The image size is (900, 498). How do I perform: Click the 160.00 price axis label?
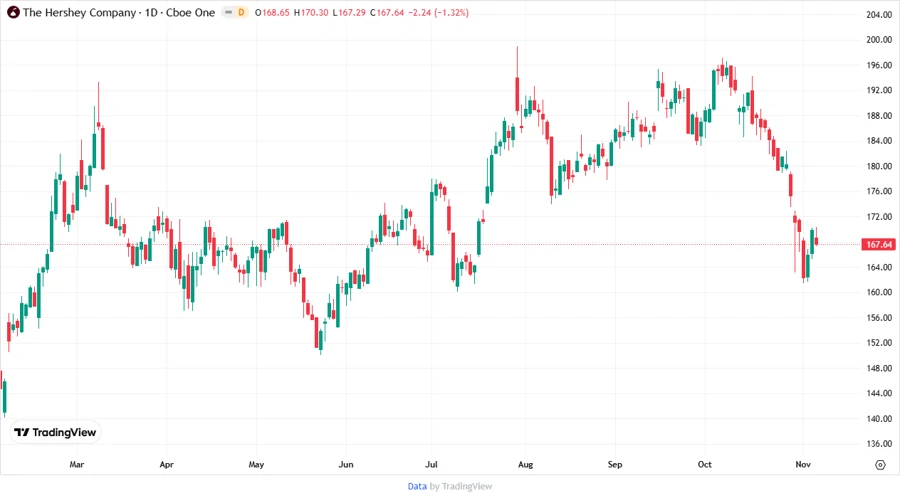click(879, 293)
